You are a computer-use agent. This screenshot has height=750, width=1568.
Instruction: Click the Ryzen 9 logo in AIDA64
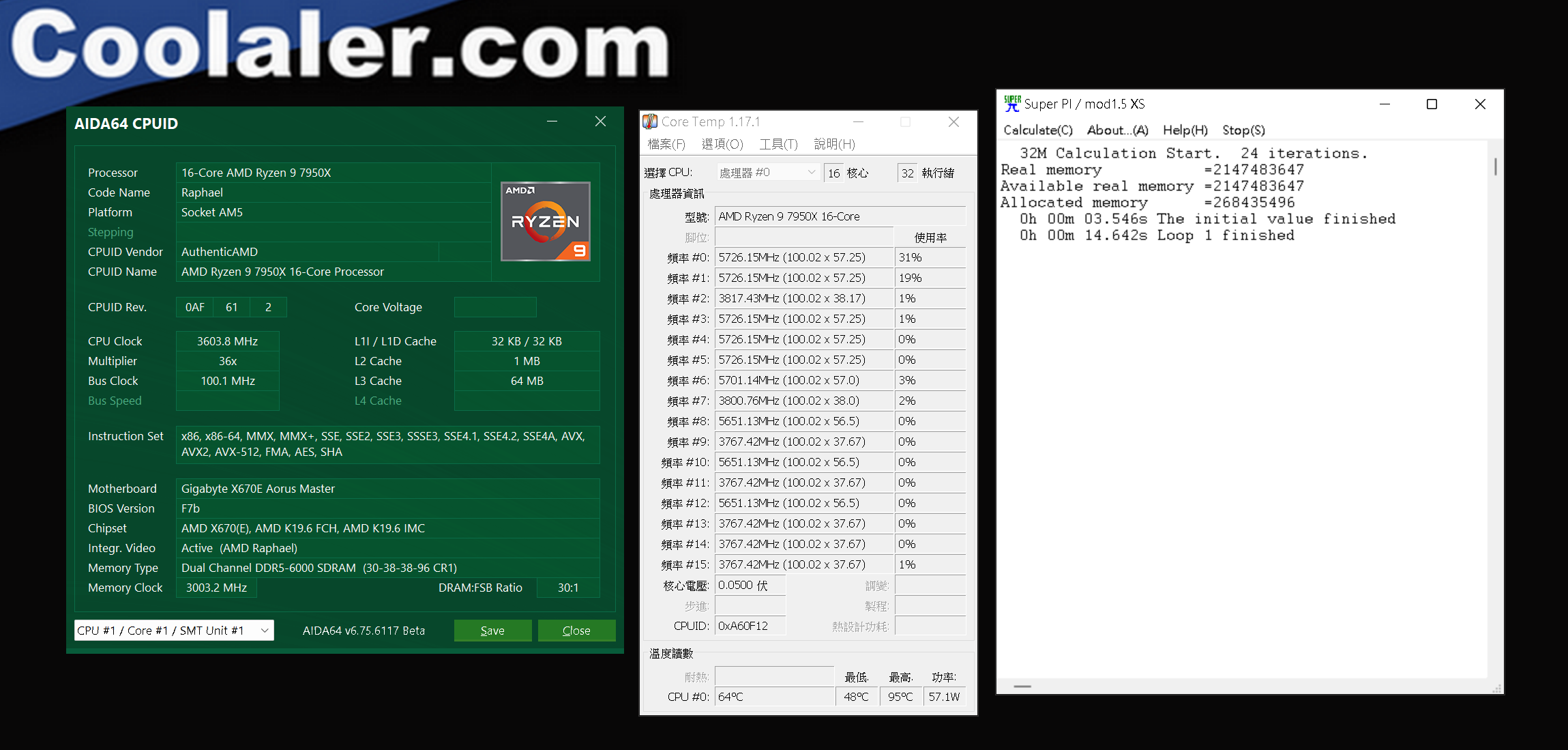click(x=546, y=222)
